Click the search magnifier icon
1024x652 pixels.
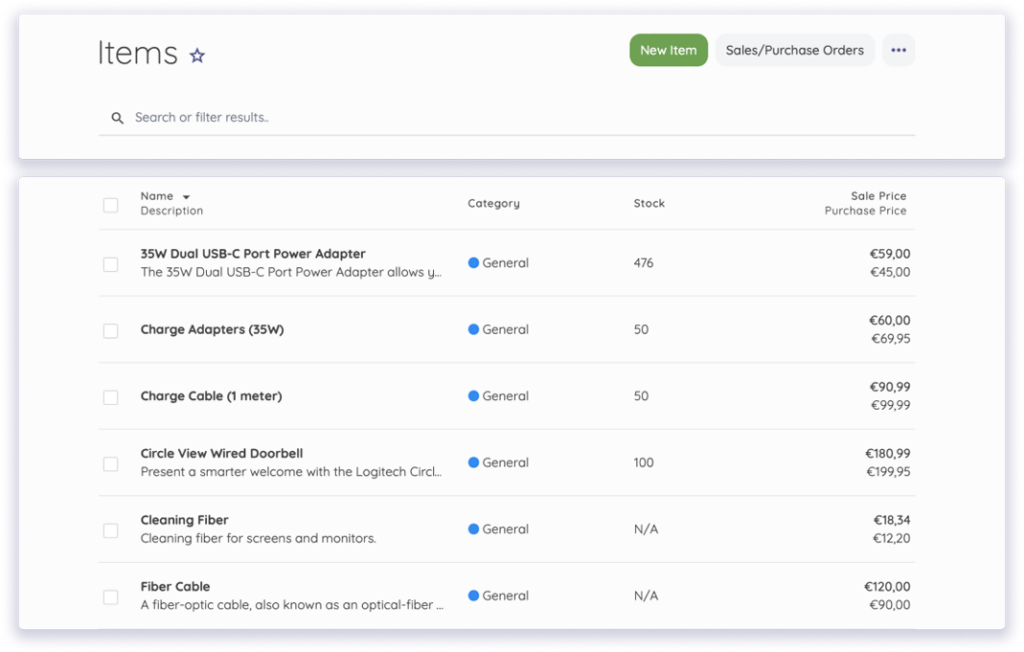point(117,117)
